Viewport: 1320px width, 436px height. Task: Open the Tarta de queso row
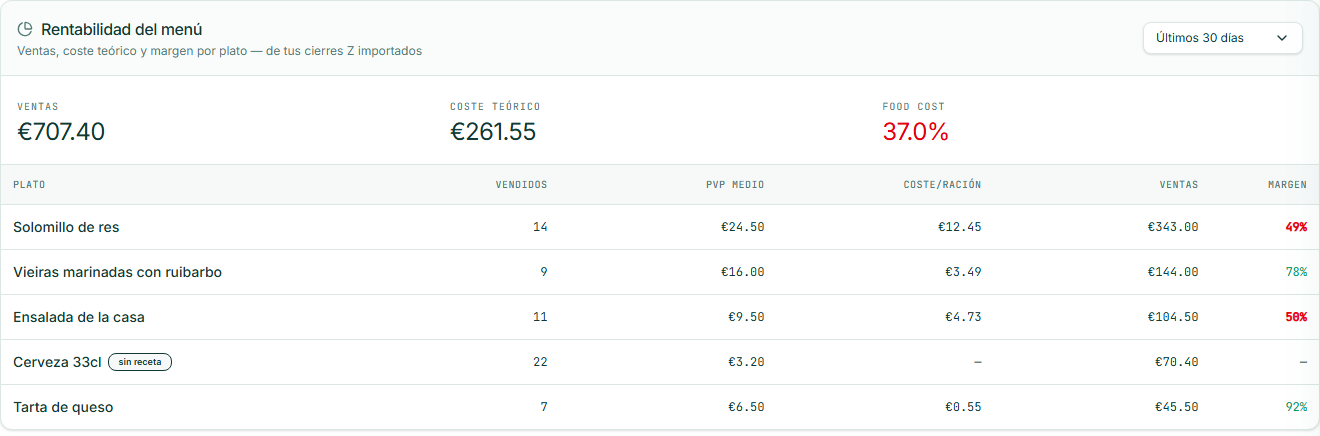(660, 407)
